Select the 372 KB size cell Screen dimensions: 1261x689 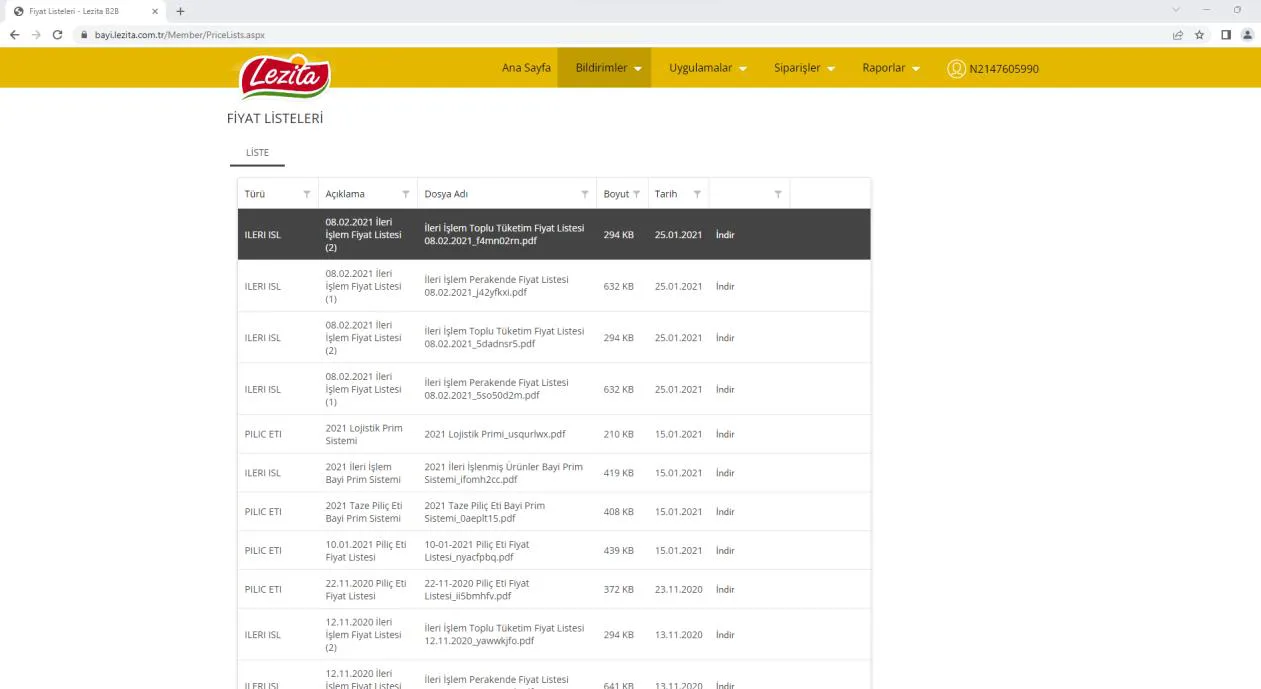coord(619,590)
